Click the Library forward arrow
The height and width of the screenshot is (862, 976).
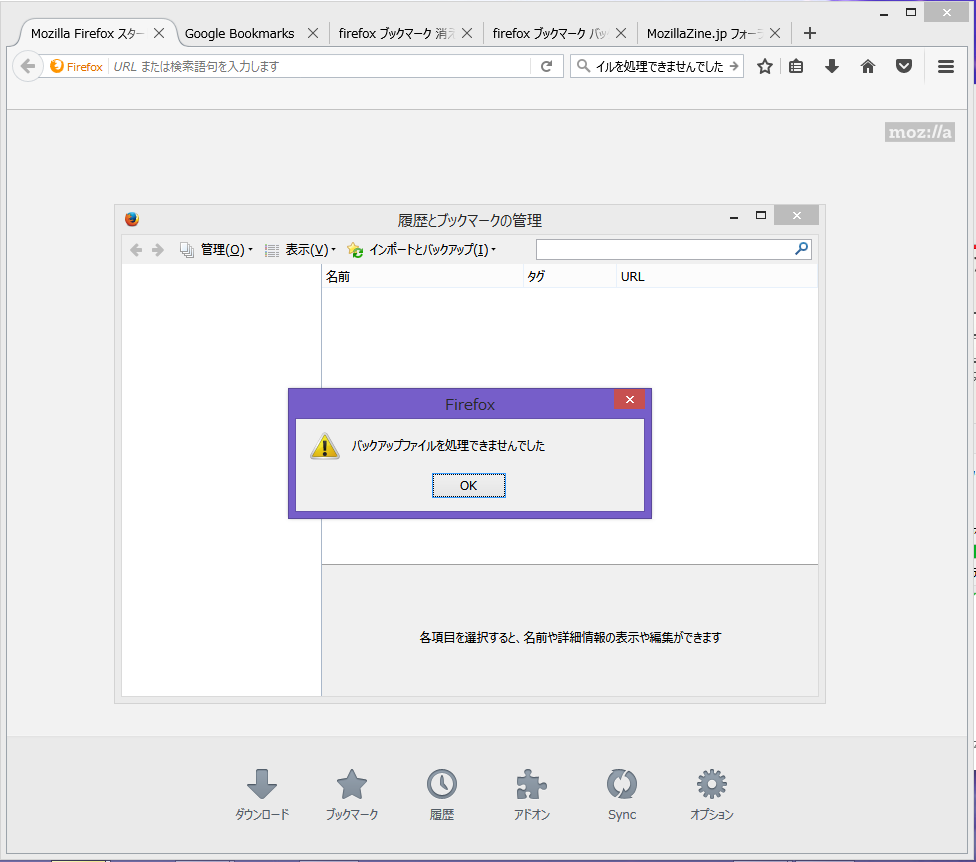158,250
